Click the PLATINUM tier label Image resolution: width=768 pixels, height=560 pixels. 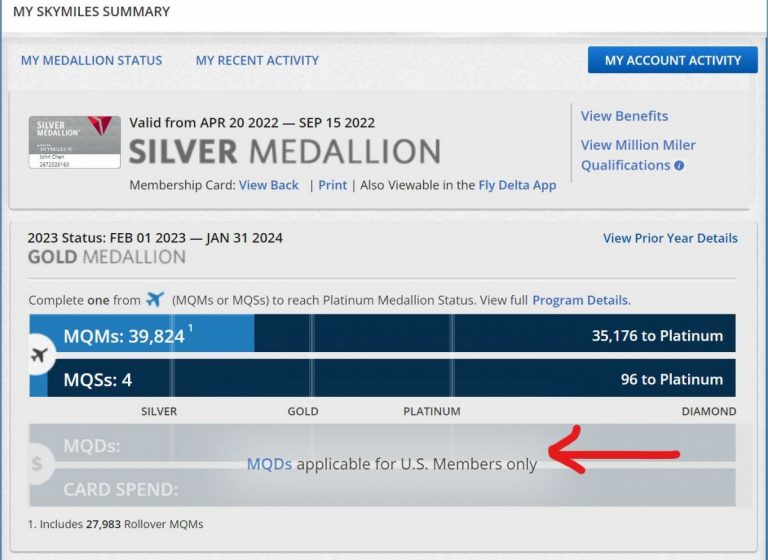(432, 411)
